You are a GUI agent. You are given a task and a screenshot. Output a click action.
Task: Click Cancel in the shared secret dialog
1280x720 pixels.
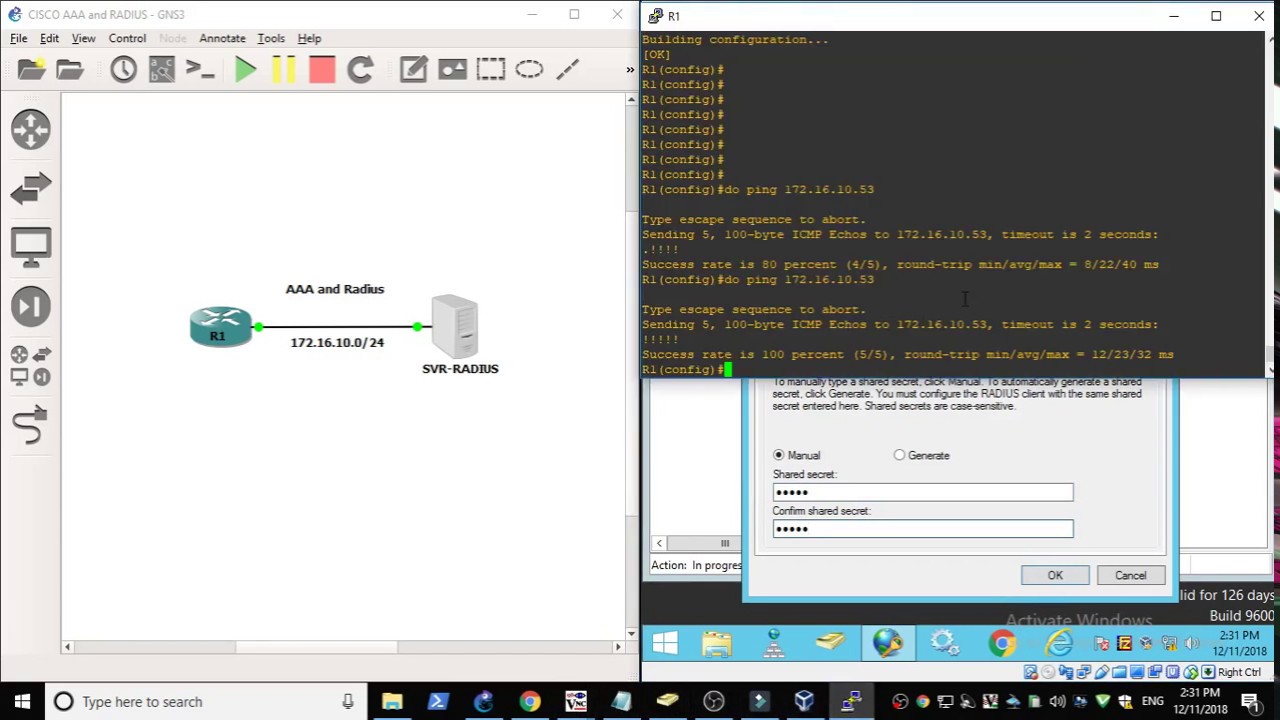(x=1131, y=575)
